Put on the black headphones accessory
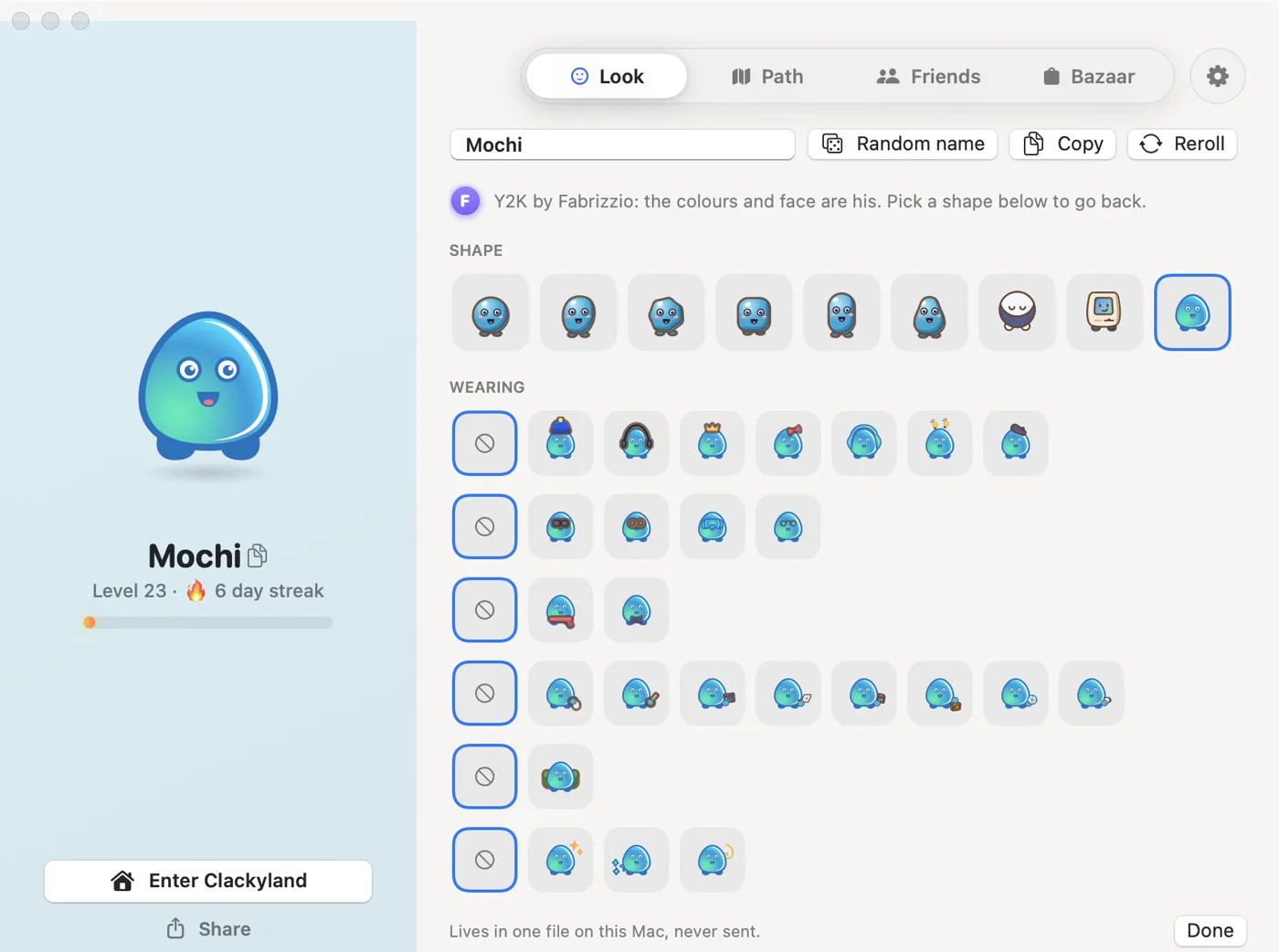This screenshot has height=952, width=1279. 637,443
